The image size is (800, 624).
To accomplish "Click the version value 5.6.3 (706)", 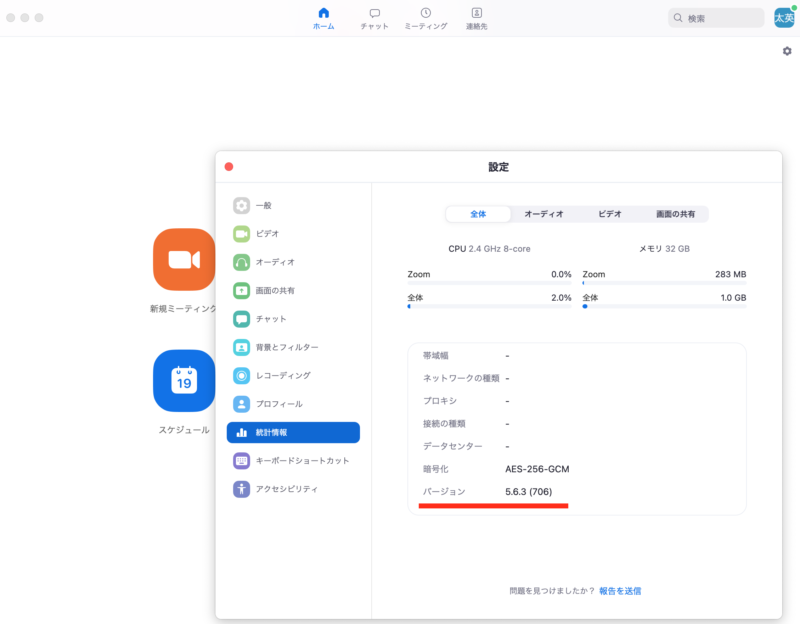I will pos(529,491).
